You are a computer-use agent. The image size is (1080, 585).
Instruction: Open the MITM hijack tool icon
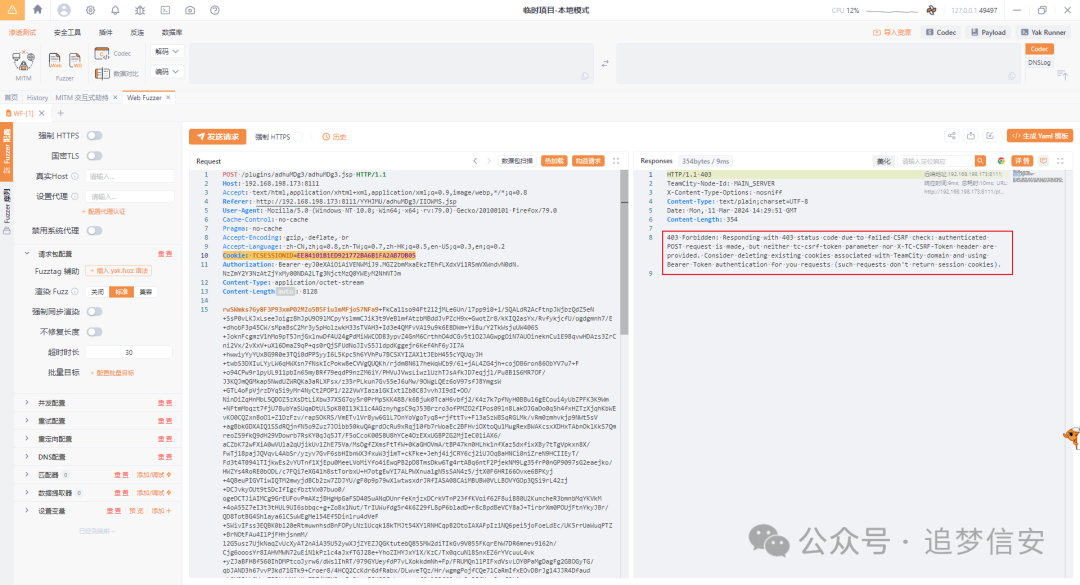tap(24, 60)
